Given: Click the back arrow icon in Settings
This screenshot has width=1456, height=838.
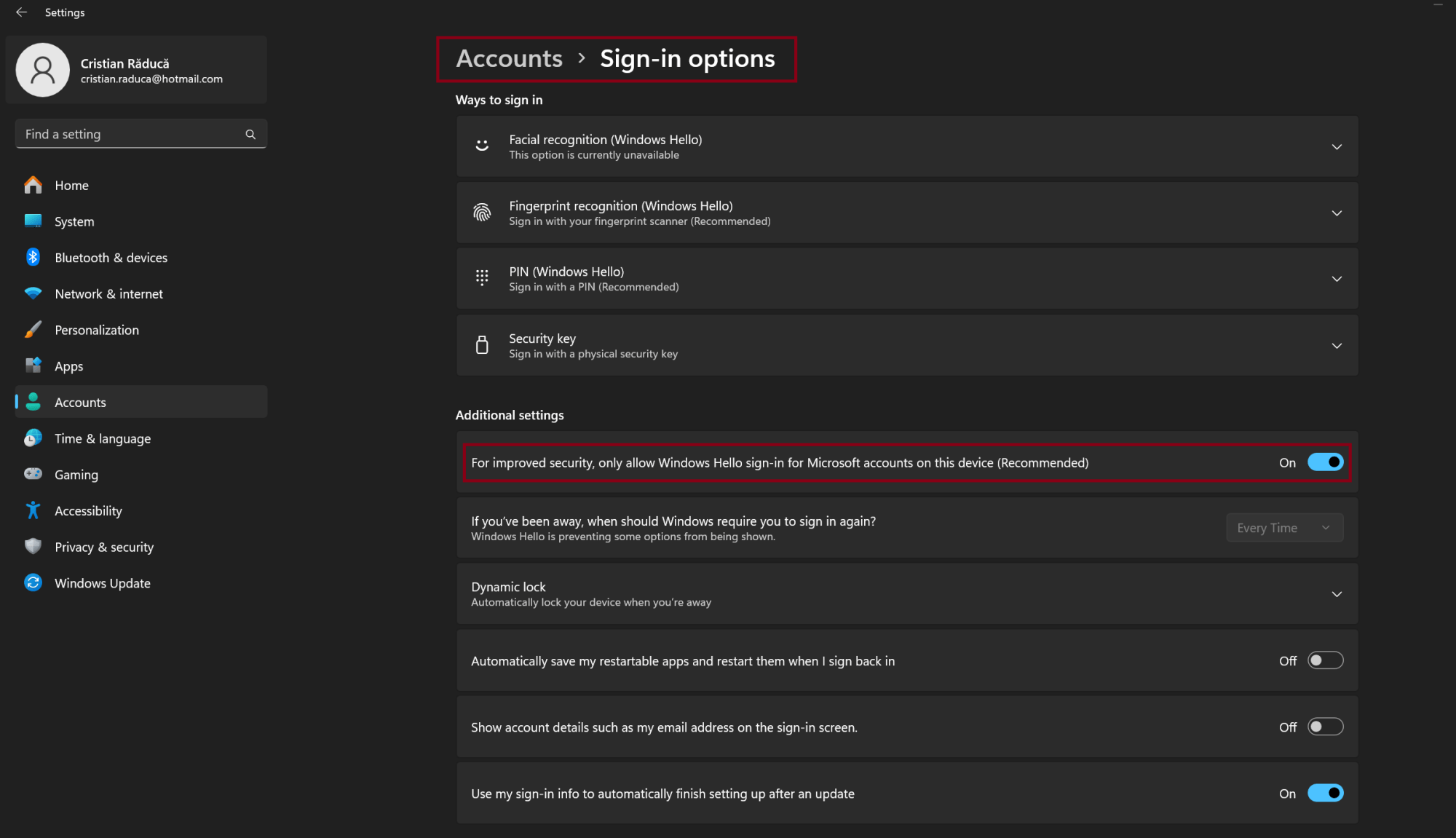Looking at the screenshot, I should [21, 12].
